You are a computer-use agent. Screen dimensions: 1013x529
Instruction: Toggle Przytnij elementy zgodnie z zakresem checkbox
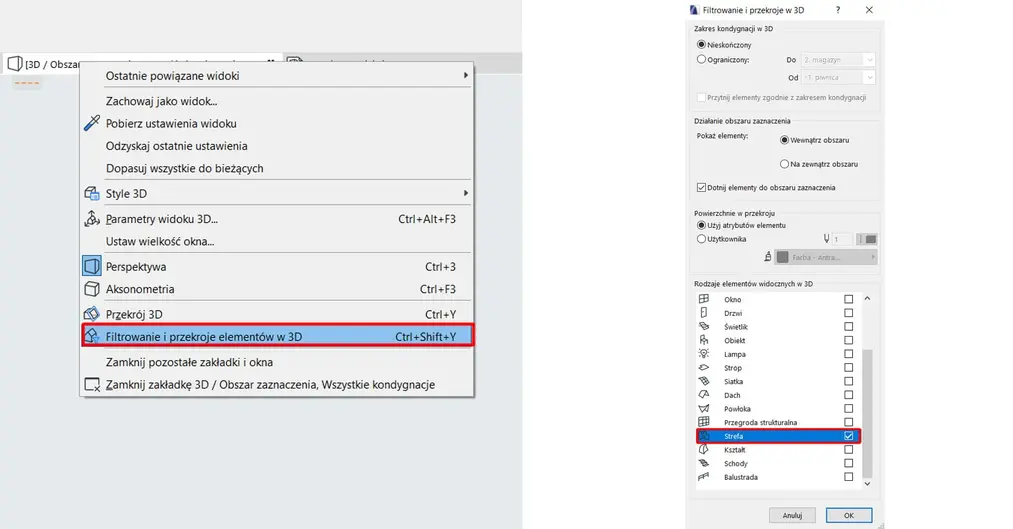click(x=701, y=98)
